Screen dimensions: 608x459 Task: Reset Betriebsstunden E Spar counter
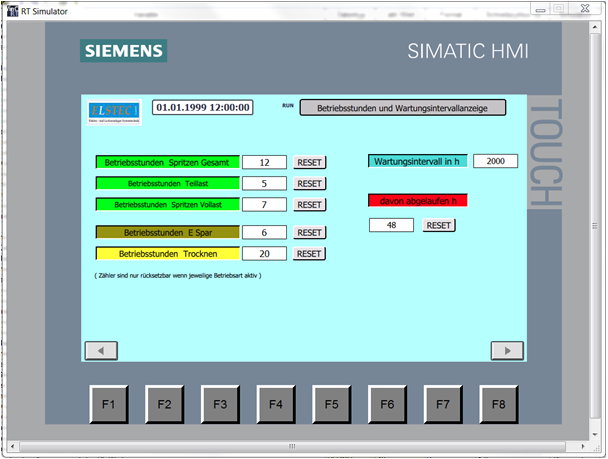(309, 232)
